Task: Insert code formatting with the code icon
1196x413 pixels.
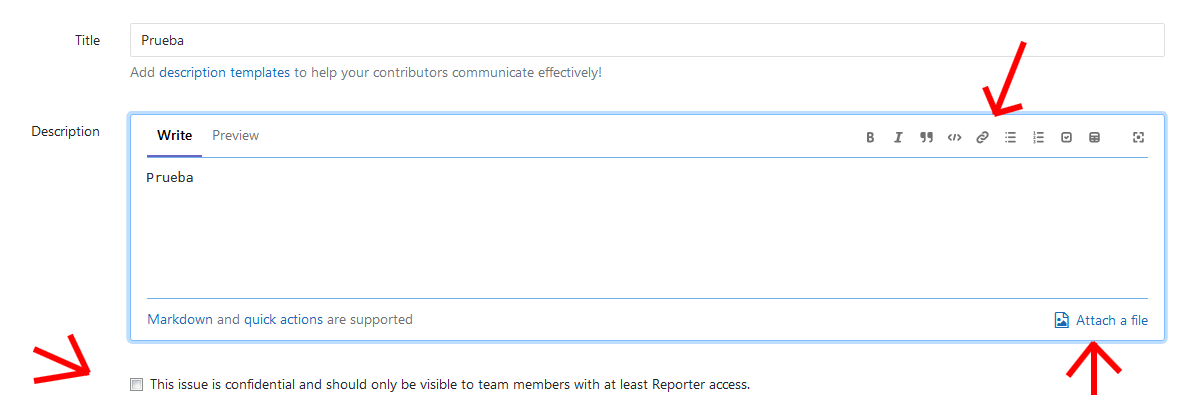Action: click(954, 138)
